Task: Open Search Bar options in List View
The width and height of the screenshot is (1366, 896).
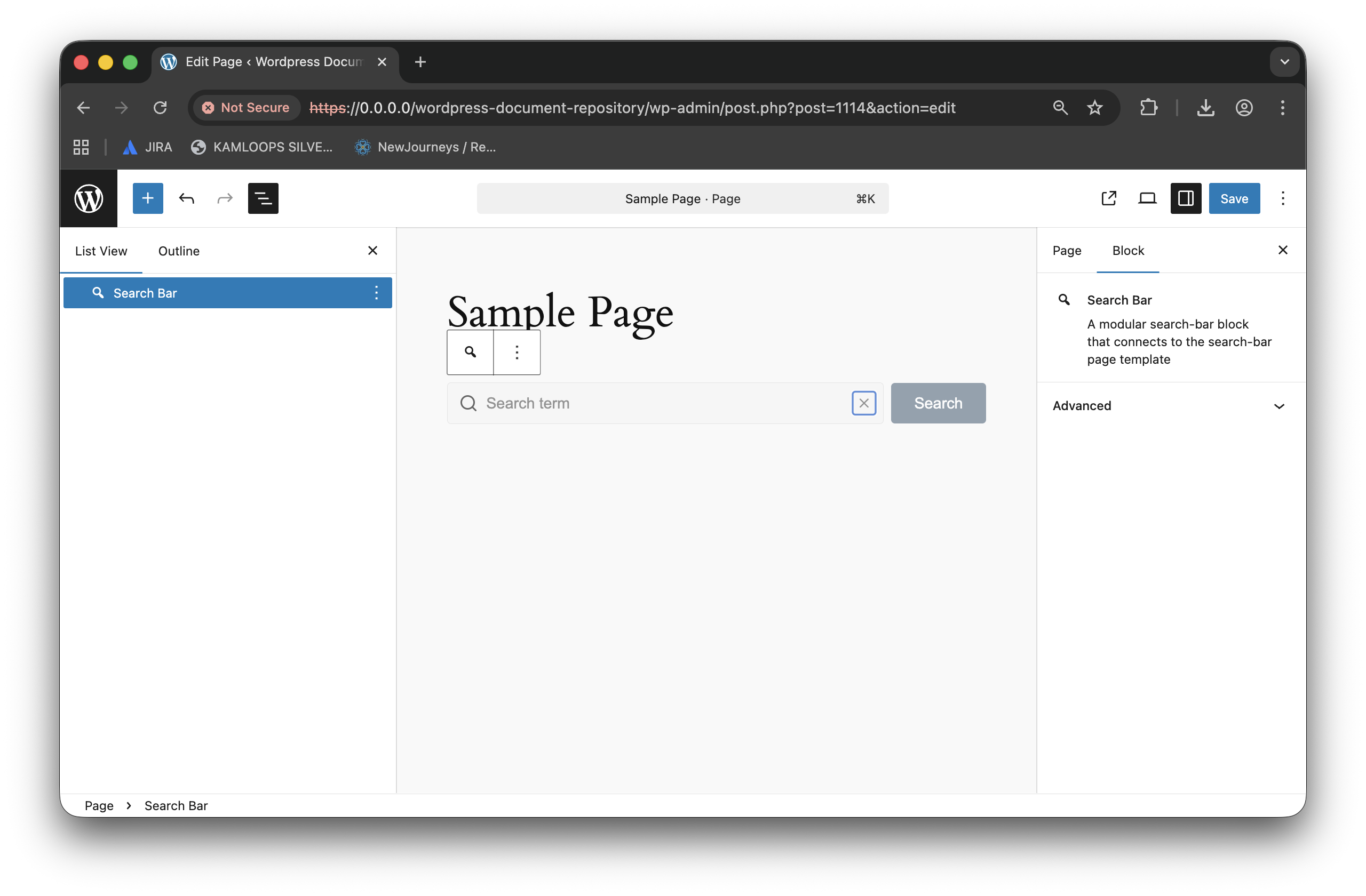Action: coord(377,293)
